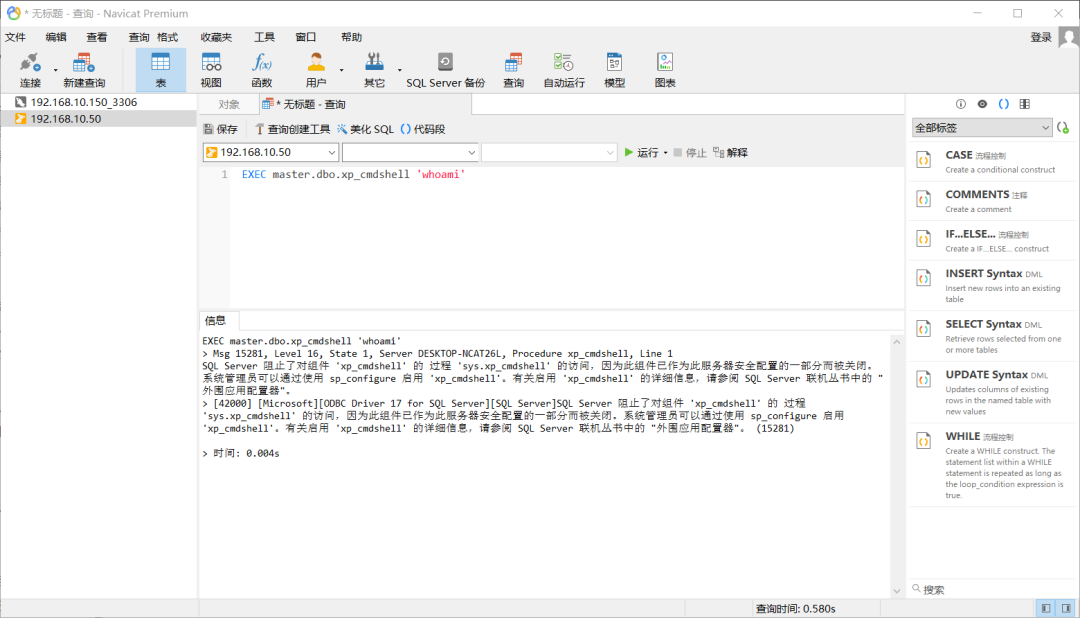The width and height of the screenshot is (1080, 618).
Task: Click the SELECT Syntax snippet icon
Action: 924,329
